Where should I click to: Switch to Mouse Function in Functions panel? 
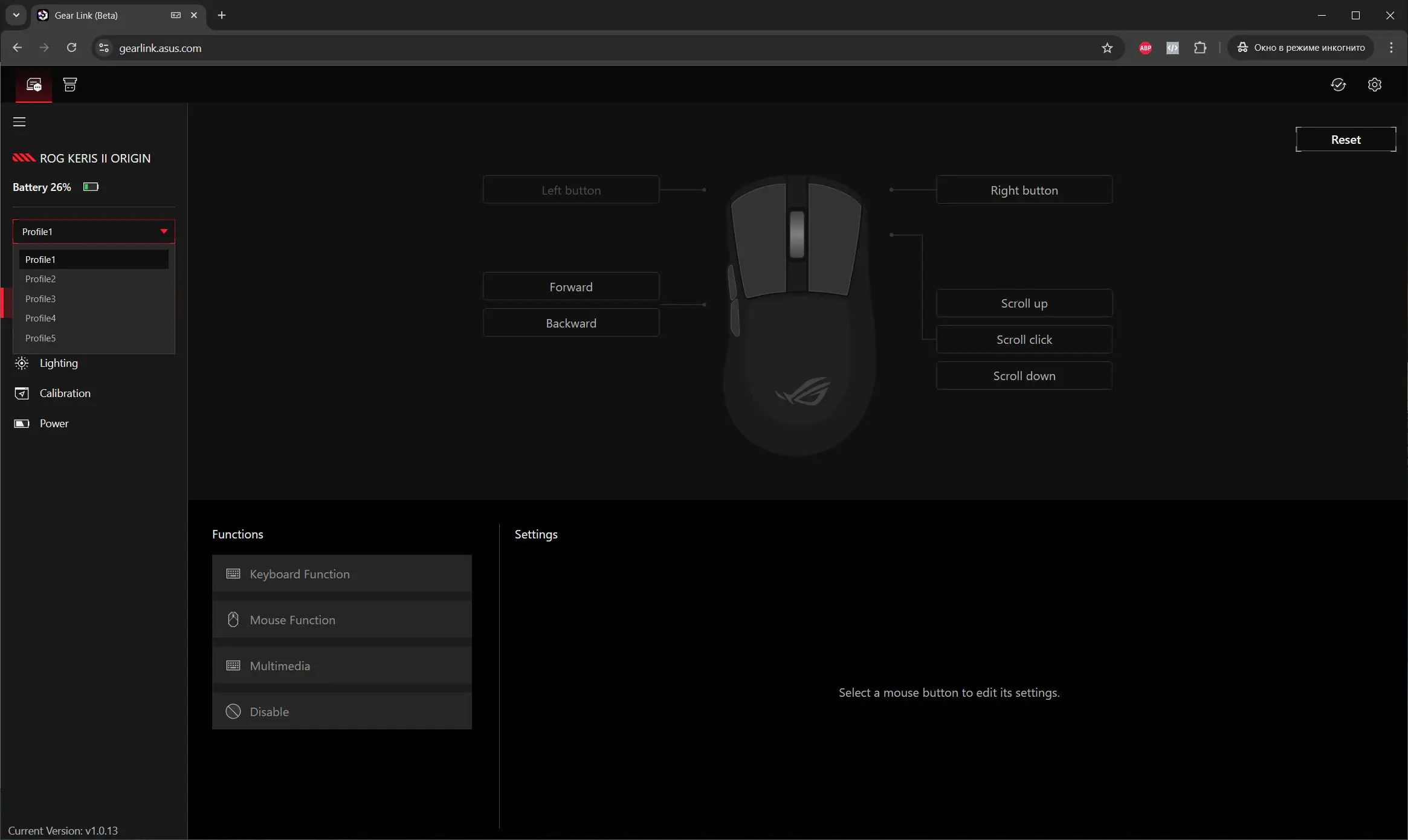click(x=342, y=619)
